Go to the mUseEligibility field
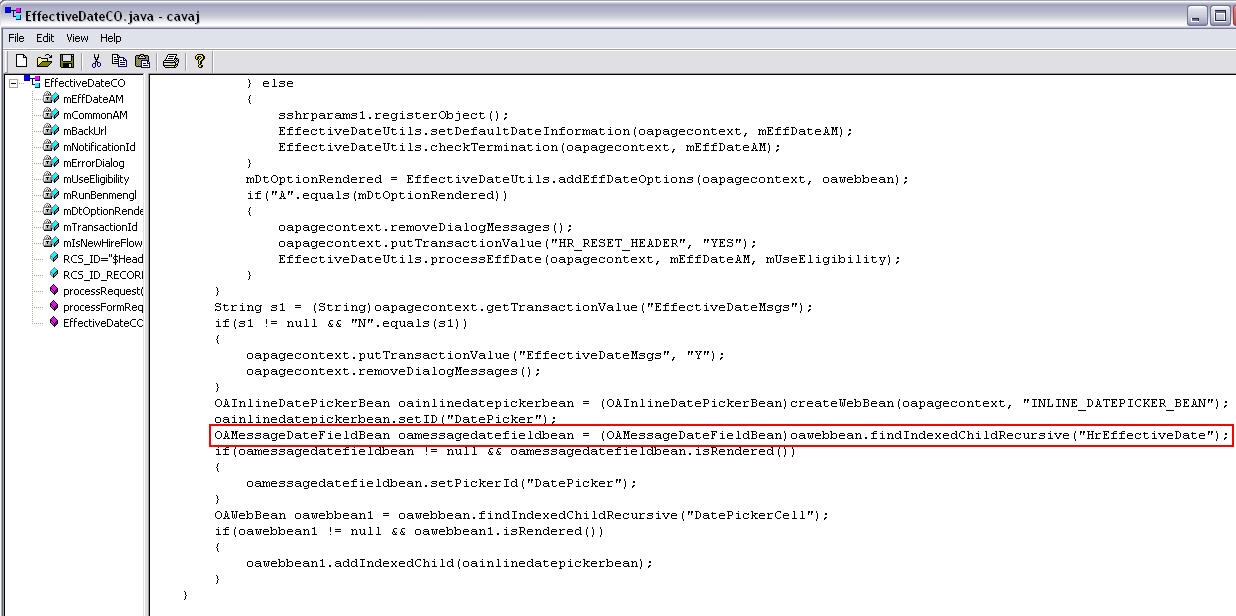1236x616 pixels. 96,179
